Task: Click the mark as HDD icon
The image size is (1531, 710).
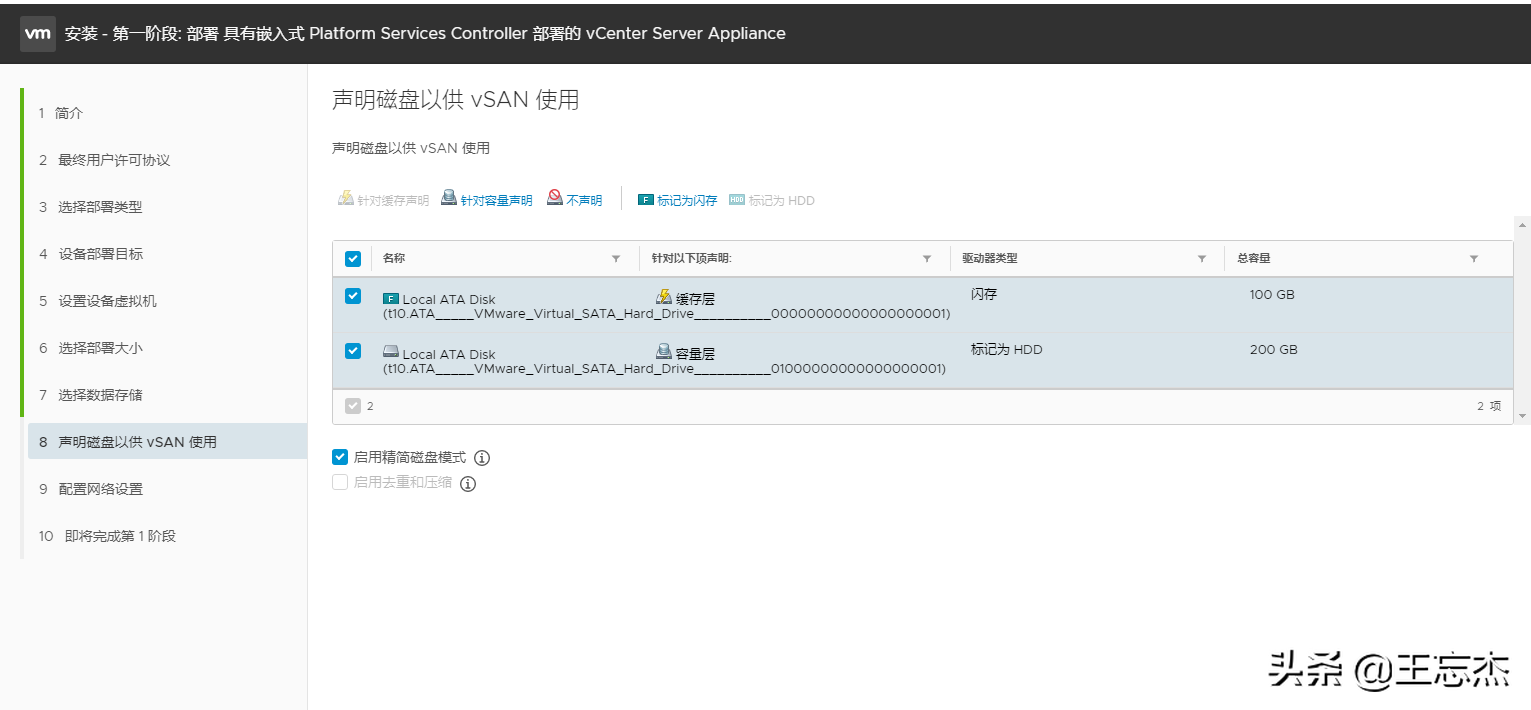Action: pos(737,200)
